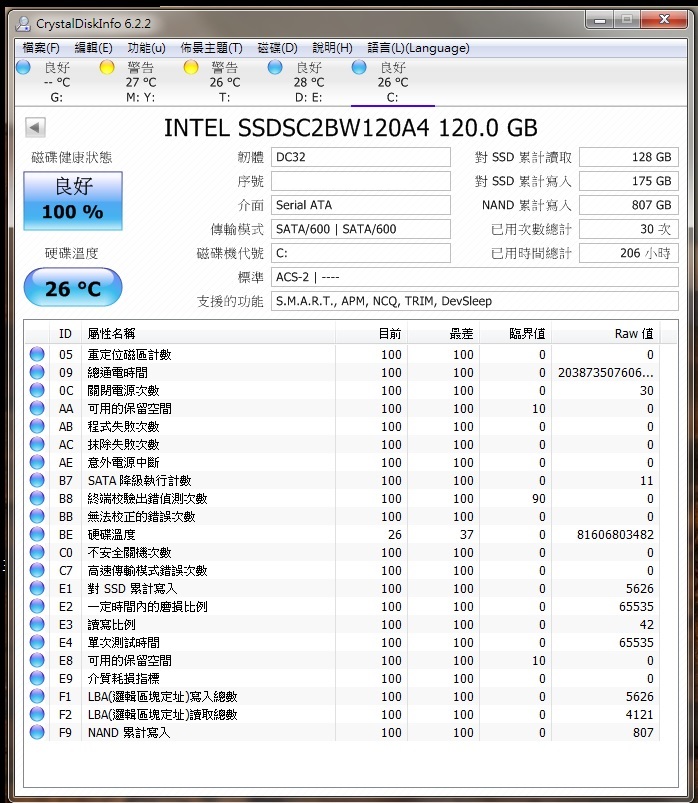This screenshot has width=698, height=803.
Task: Open the 語言(L)(Language) menu
Action: point(418,48)
